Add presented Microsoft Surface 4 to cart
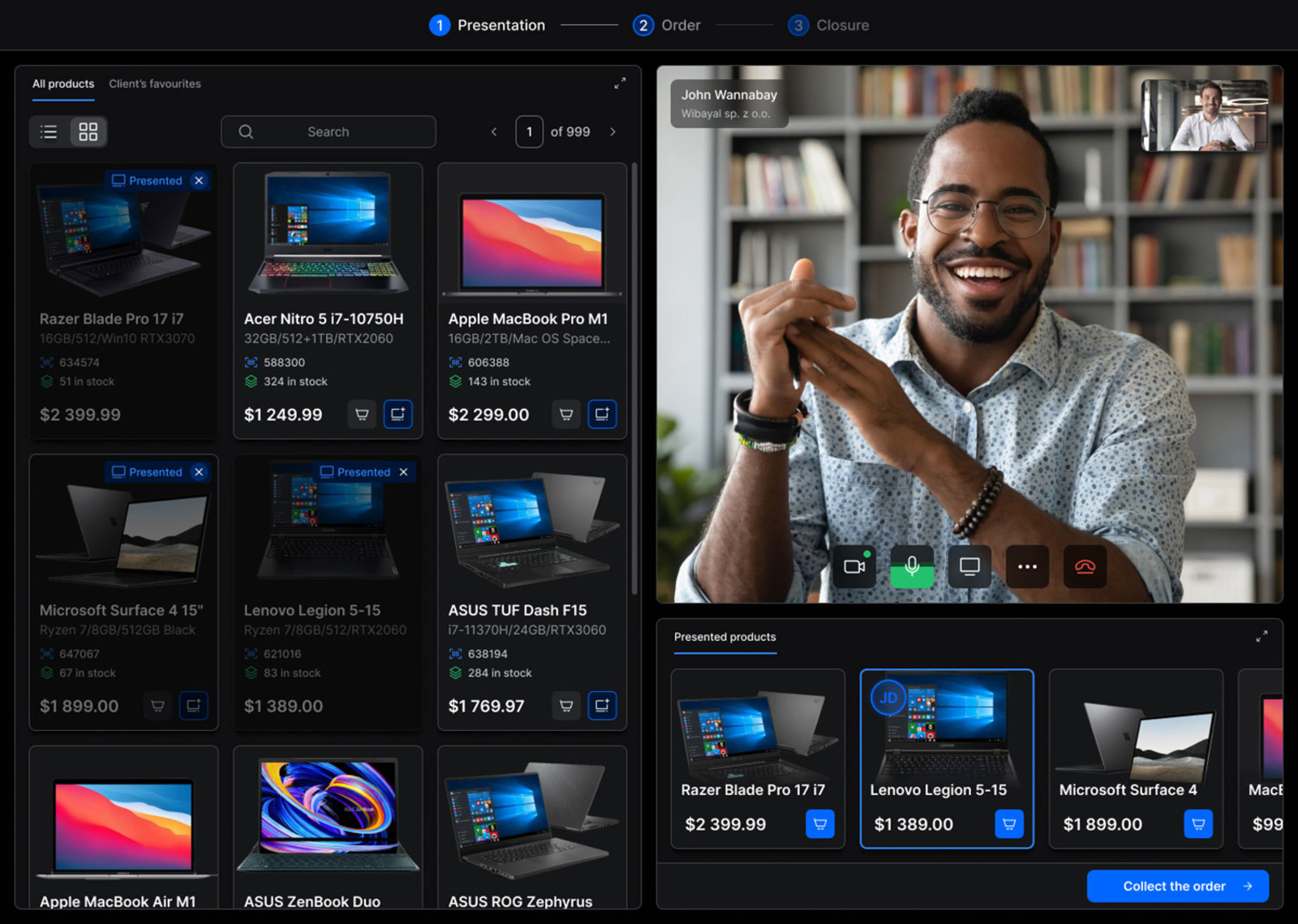This screenshot has height=924, width=1298. [1198, 824]
